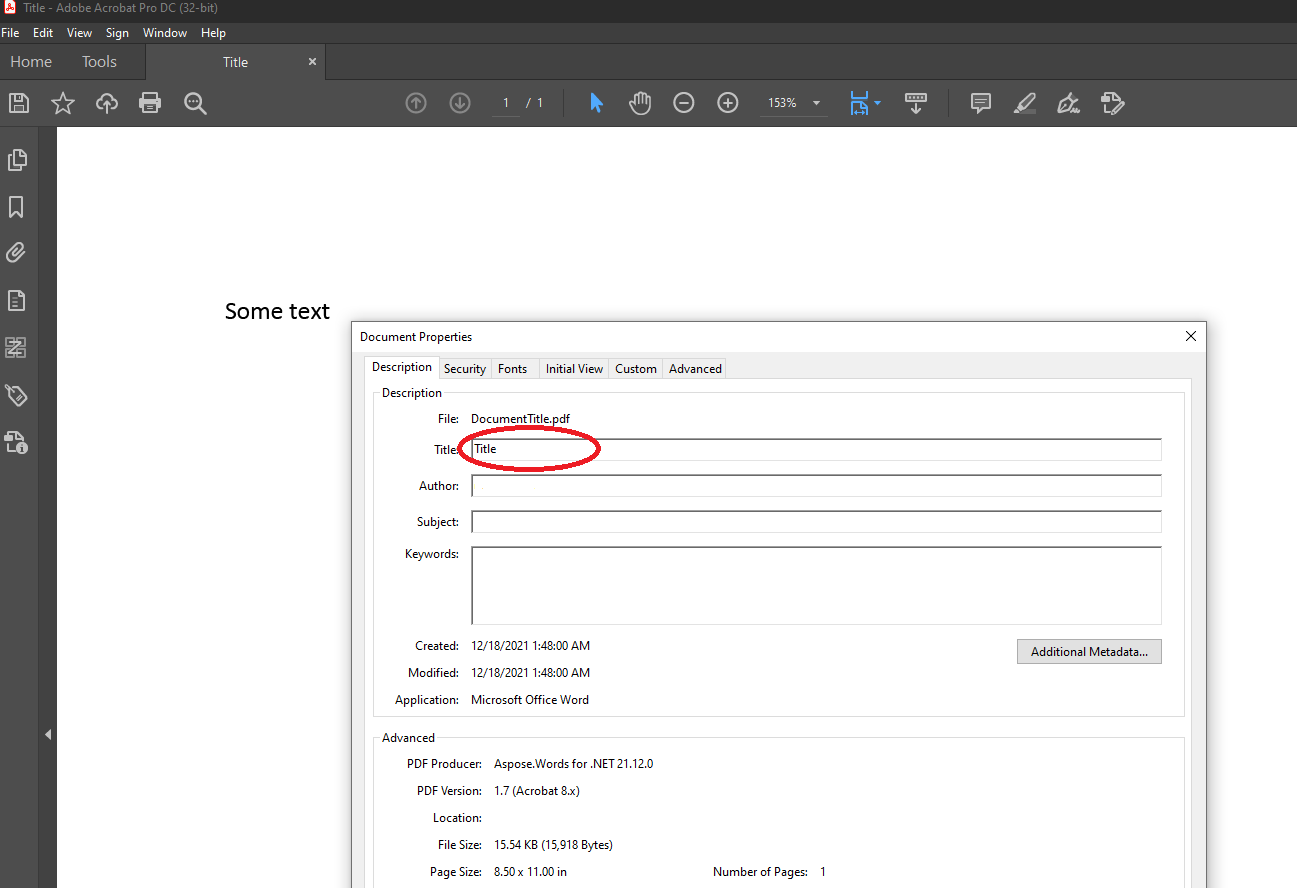Open the Page thumbnails side panel
Viewport: 1297px width, 888px height.
[x=17, y=159]
